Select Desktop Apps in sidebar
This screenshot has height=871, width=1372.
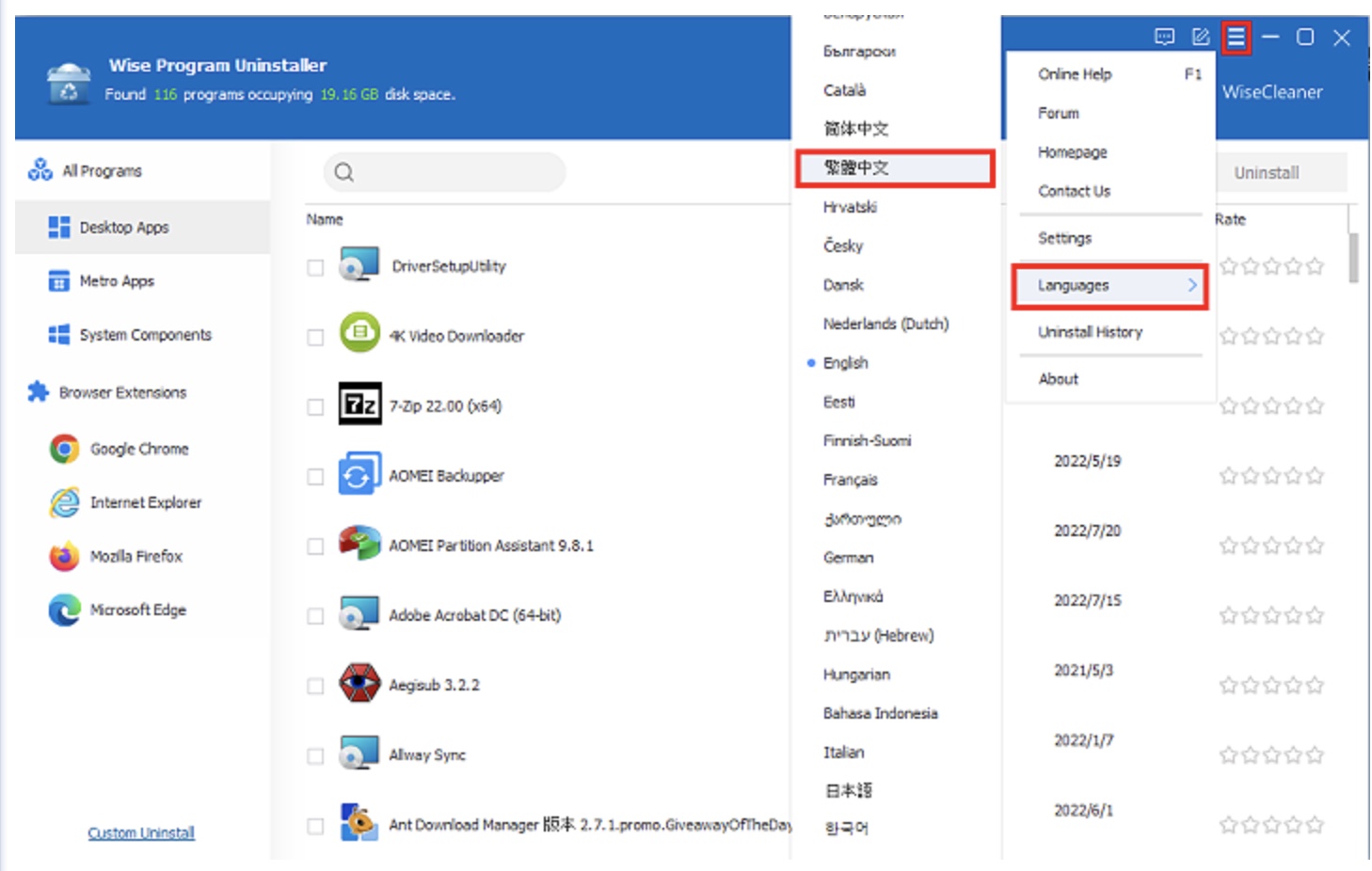click(143, 228)
